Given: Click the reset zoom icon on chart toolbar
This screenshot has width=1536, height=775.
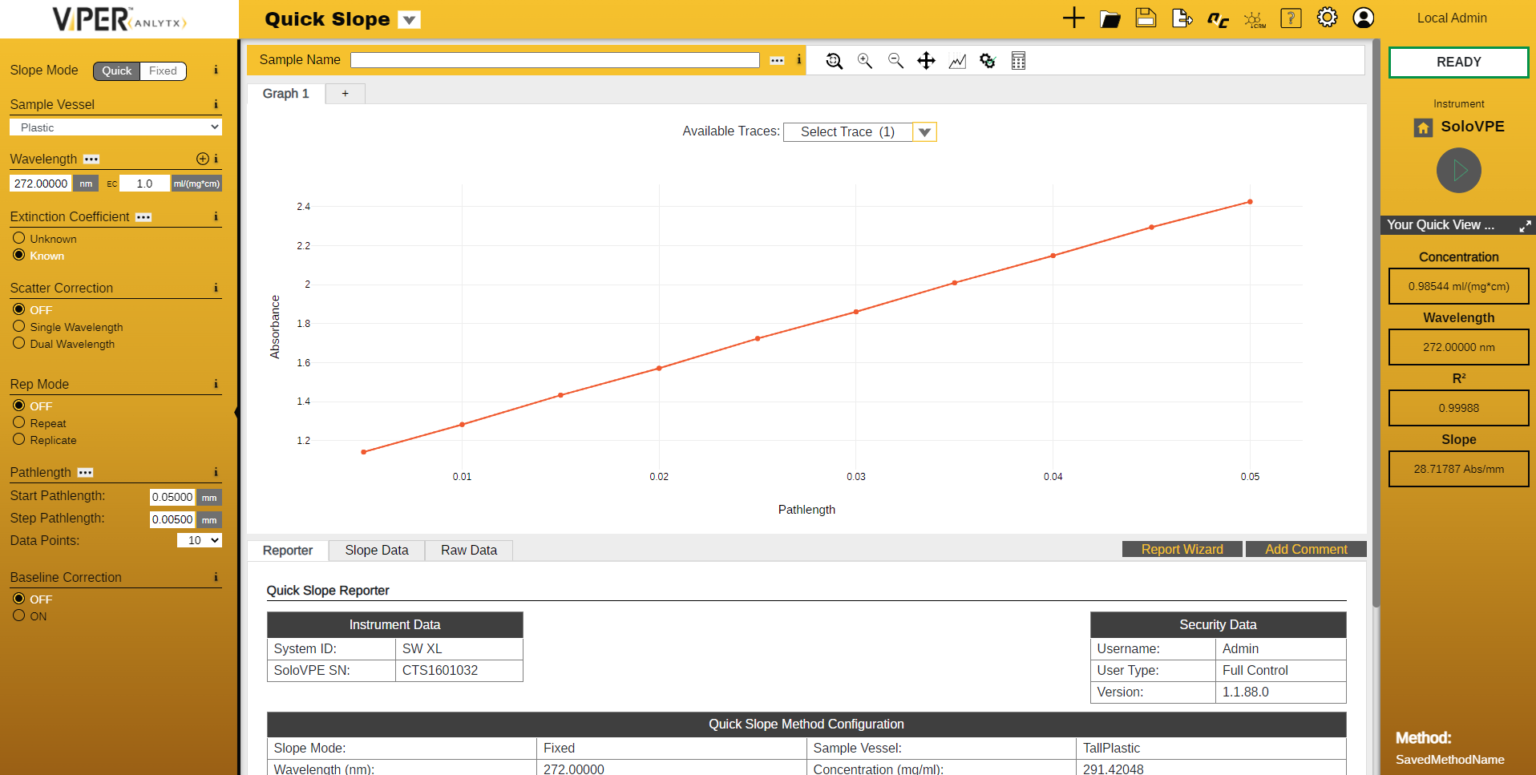Looking at the screenshot, I should [x=834, y=61].
